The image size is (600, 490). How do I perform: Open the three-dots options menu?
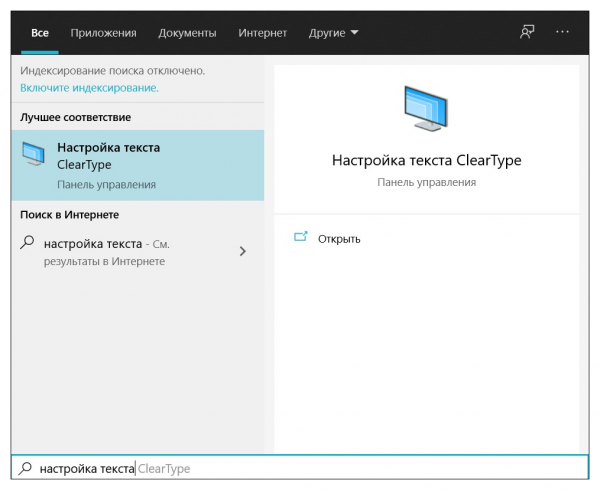coord(562,32)
